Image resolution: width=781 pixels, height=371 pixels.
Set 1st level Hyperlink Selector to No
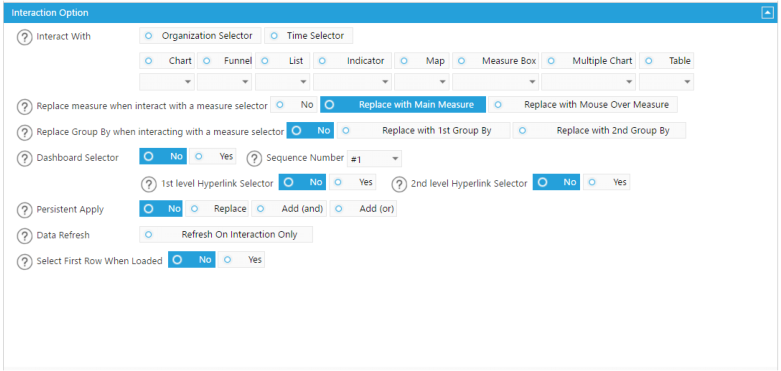tap(302, 182)
